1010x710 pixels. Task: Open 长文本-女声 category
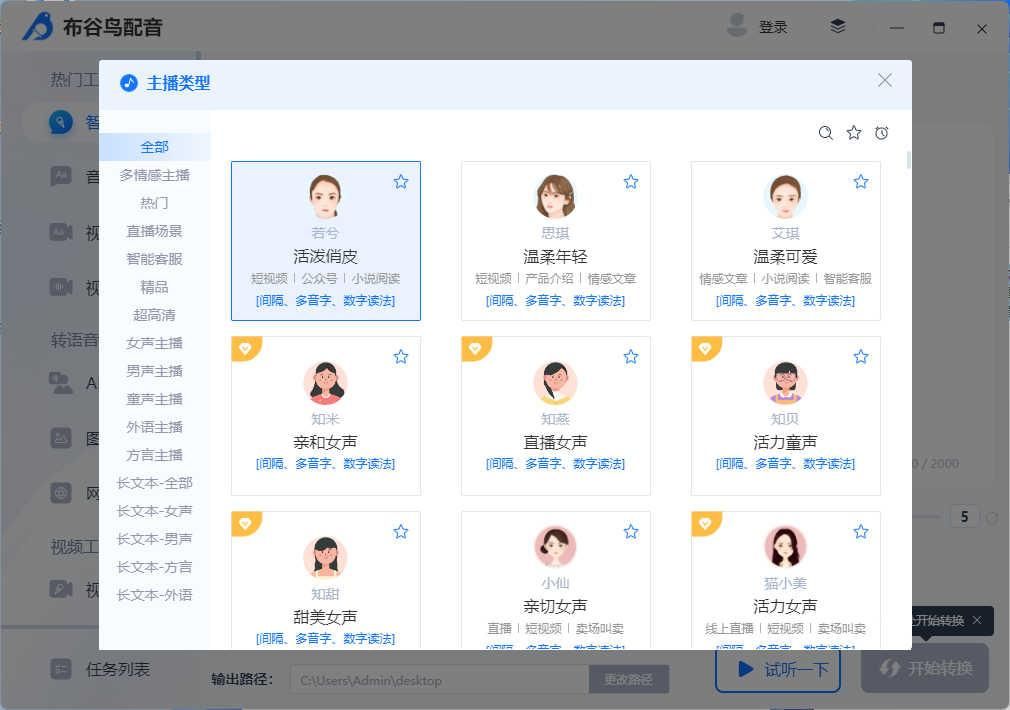[x=155, y=511]
